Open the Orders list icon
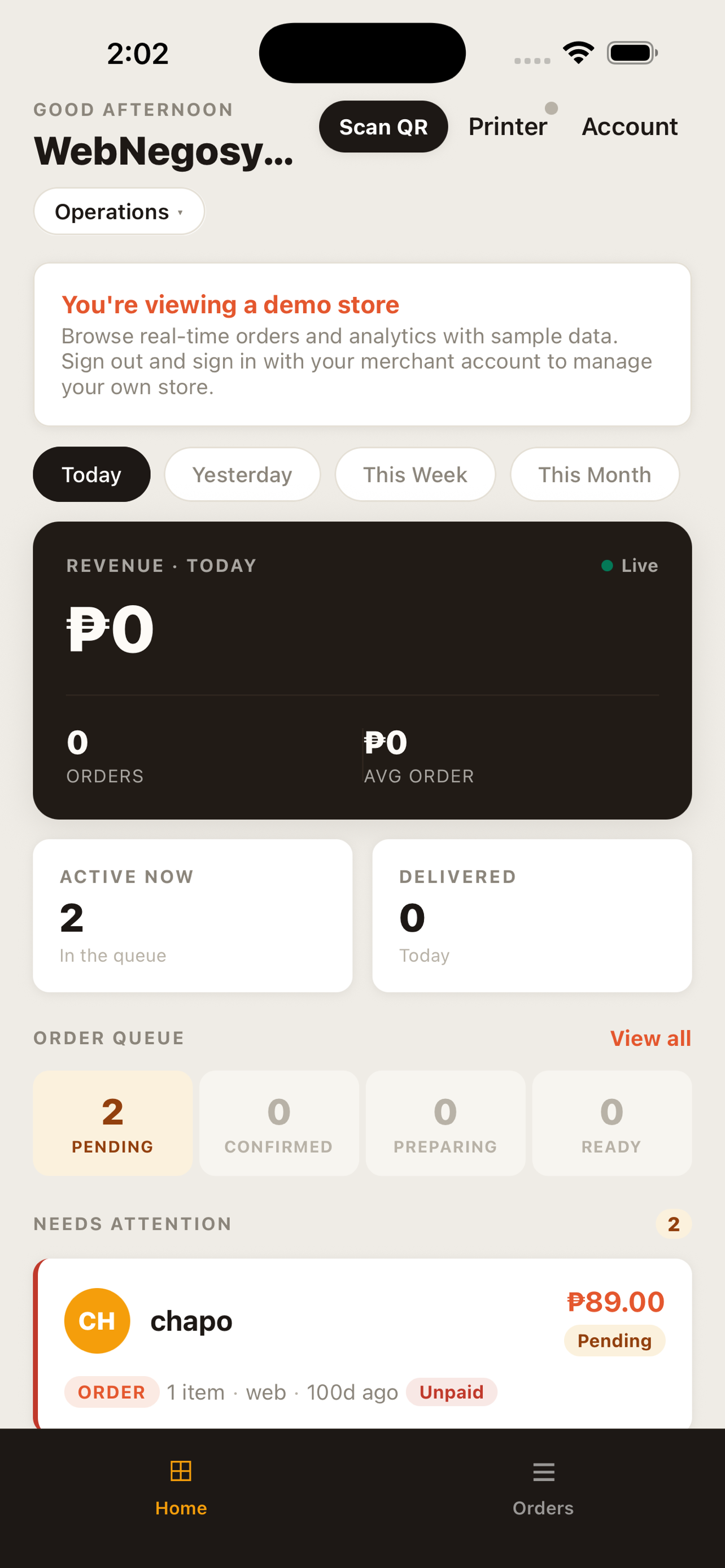The image size is (725, 1568). point(543,1472)
